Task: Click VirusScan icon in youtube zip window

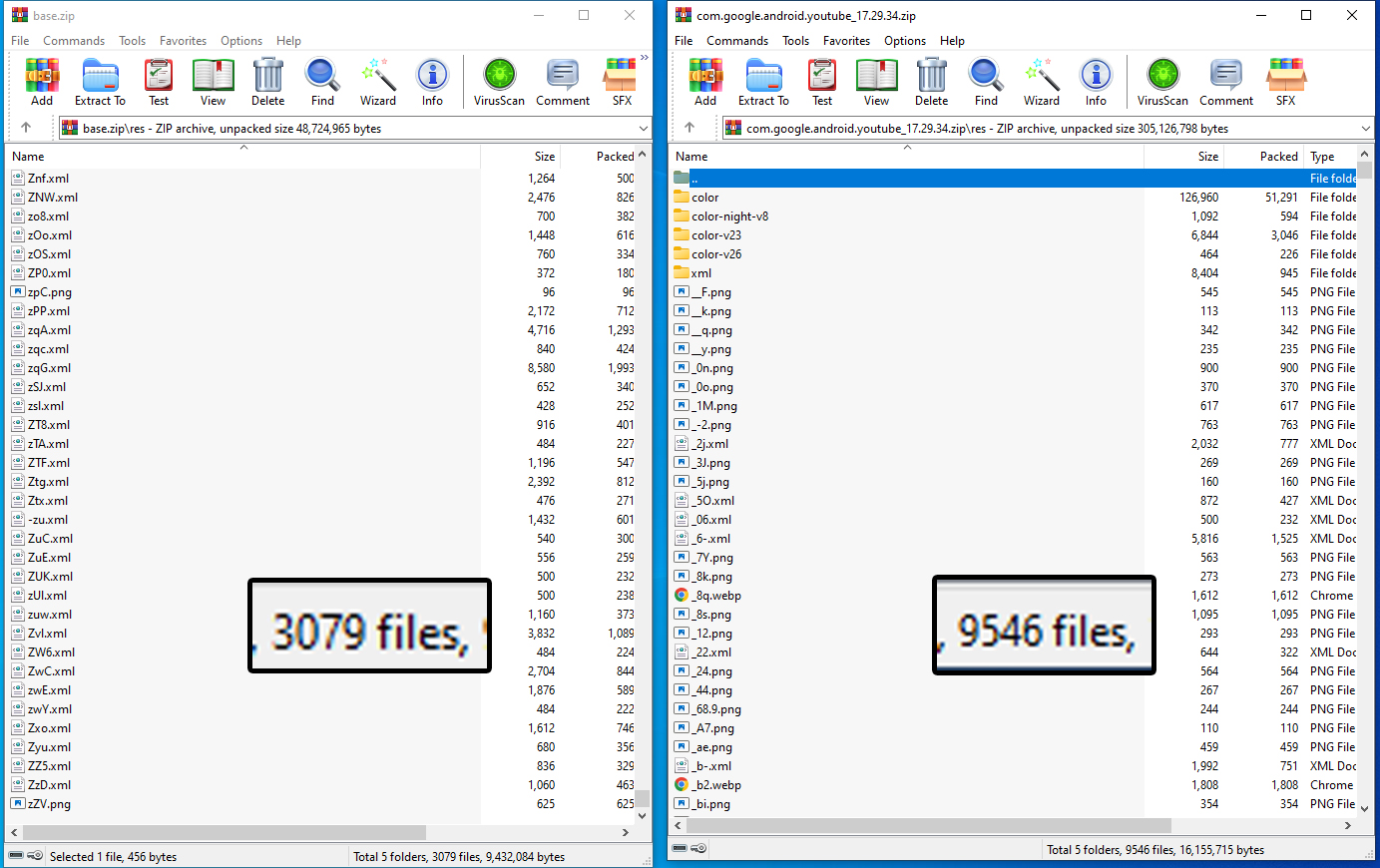Action: coord(1162,82)
